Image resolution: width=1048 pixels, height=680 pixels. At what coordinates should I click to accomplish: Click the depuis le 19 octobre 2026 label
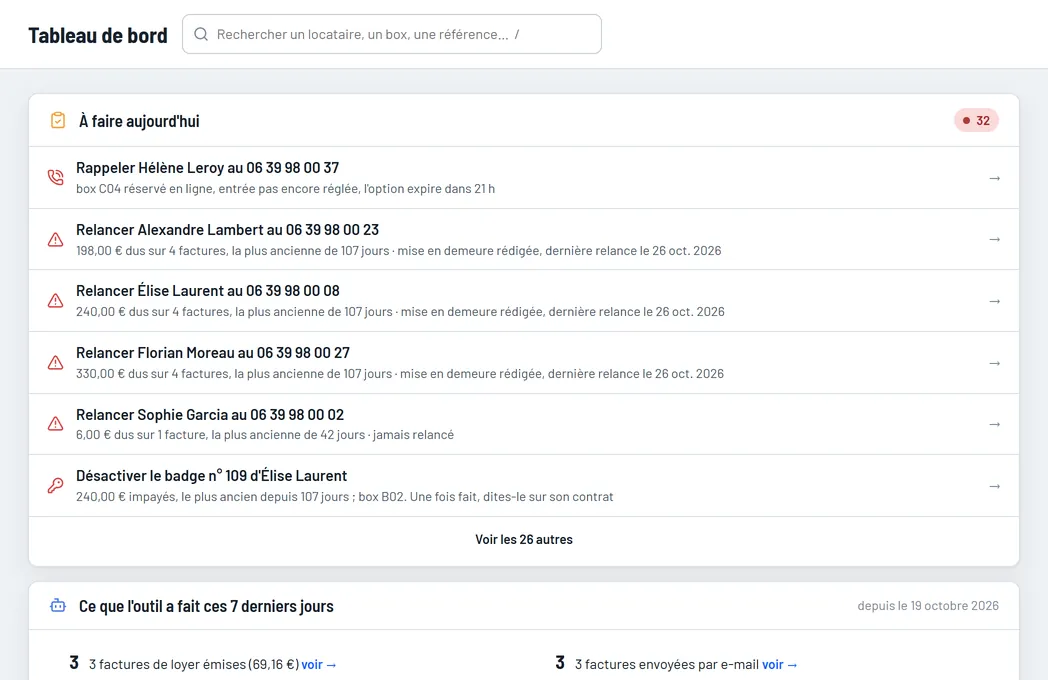[928, 606]
